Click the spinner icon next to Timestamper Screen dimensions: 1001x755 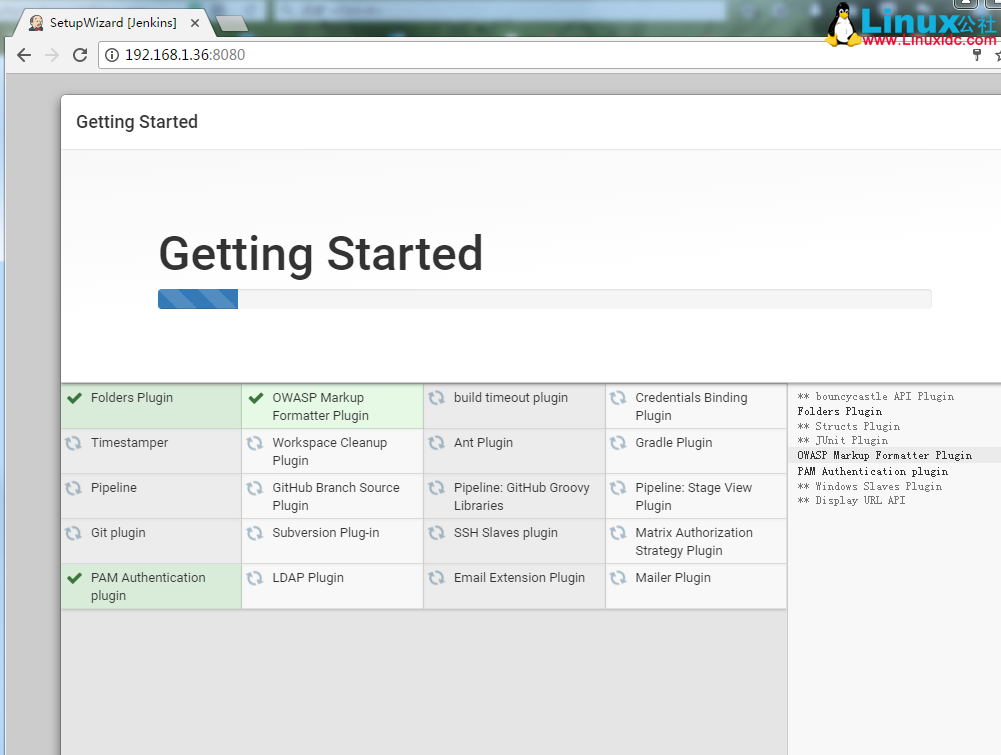pos(74,442)
